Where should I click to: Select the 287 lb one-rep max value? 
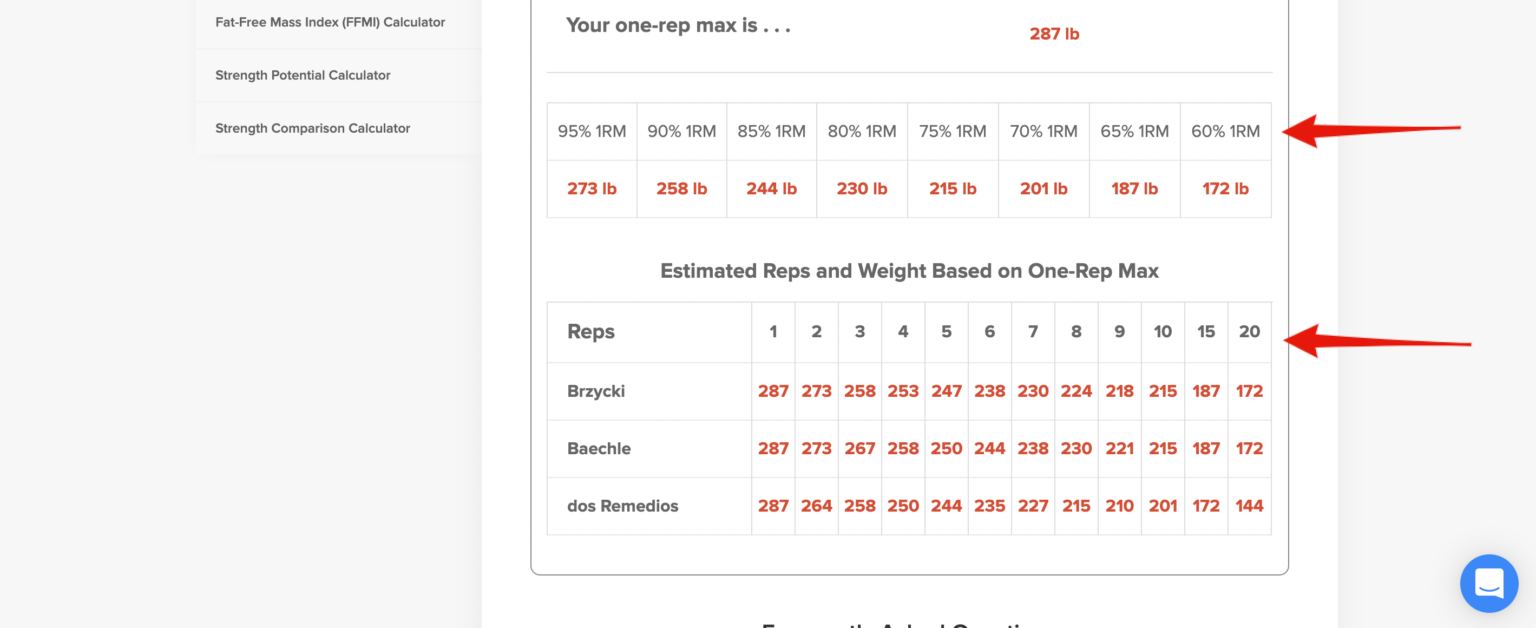pyautogui.click(x=1053, y=33)
